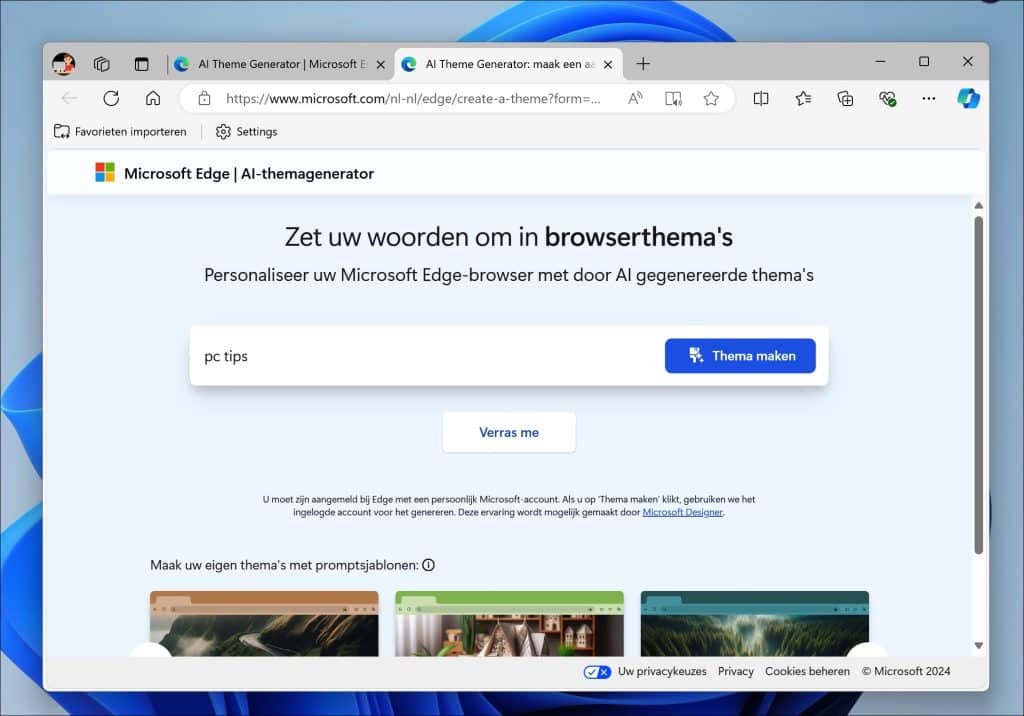This screenshot has width=1024, height=716.
Task: Maximize the Edge window
Action: [924, 61]
